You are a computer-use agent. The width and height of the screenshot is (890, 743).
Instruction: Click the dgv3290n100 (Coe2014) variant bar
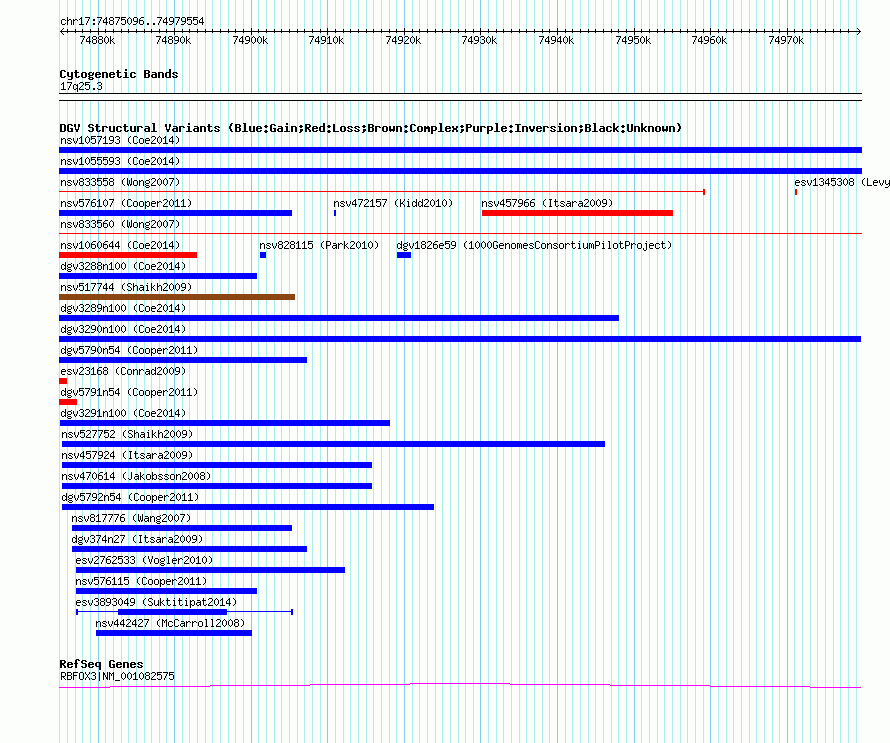pos(460,339)
